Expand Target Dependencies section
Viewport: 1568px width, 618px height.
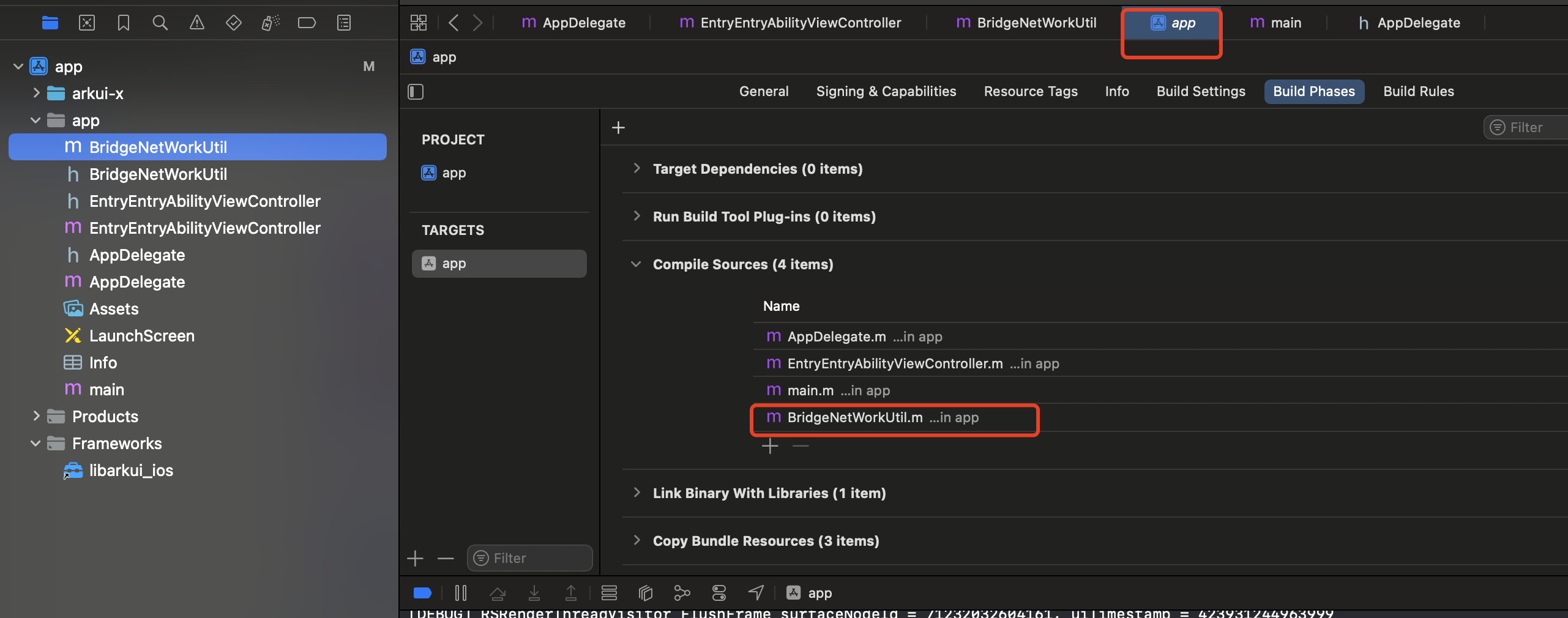click(x=637, y=168)
